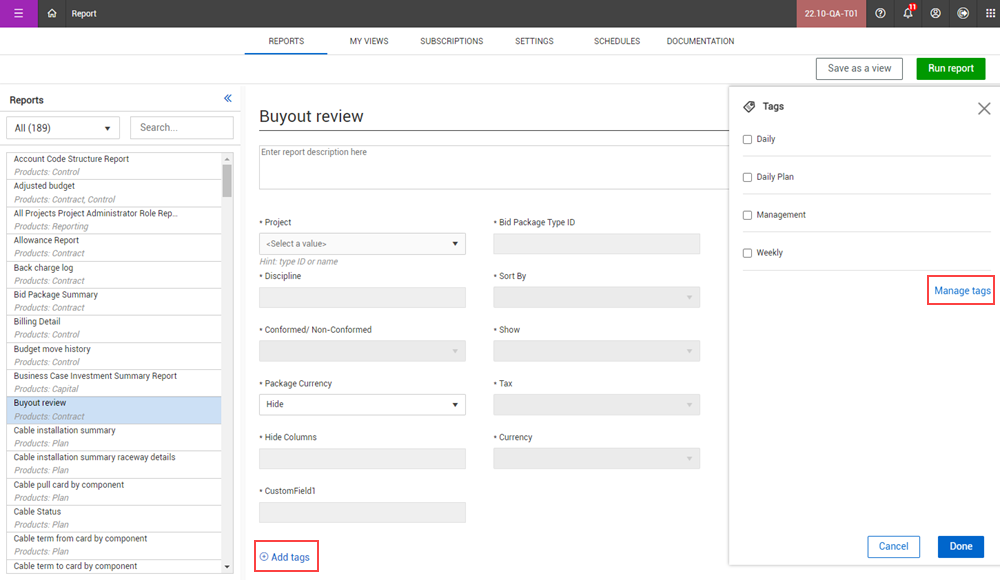Click Cancel in the Tags panel
The width and height of the screenshot is (1000, 580).
click(893, 546)
